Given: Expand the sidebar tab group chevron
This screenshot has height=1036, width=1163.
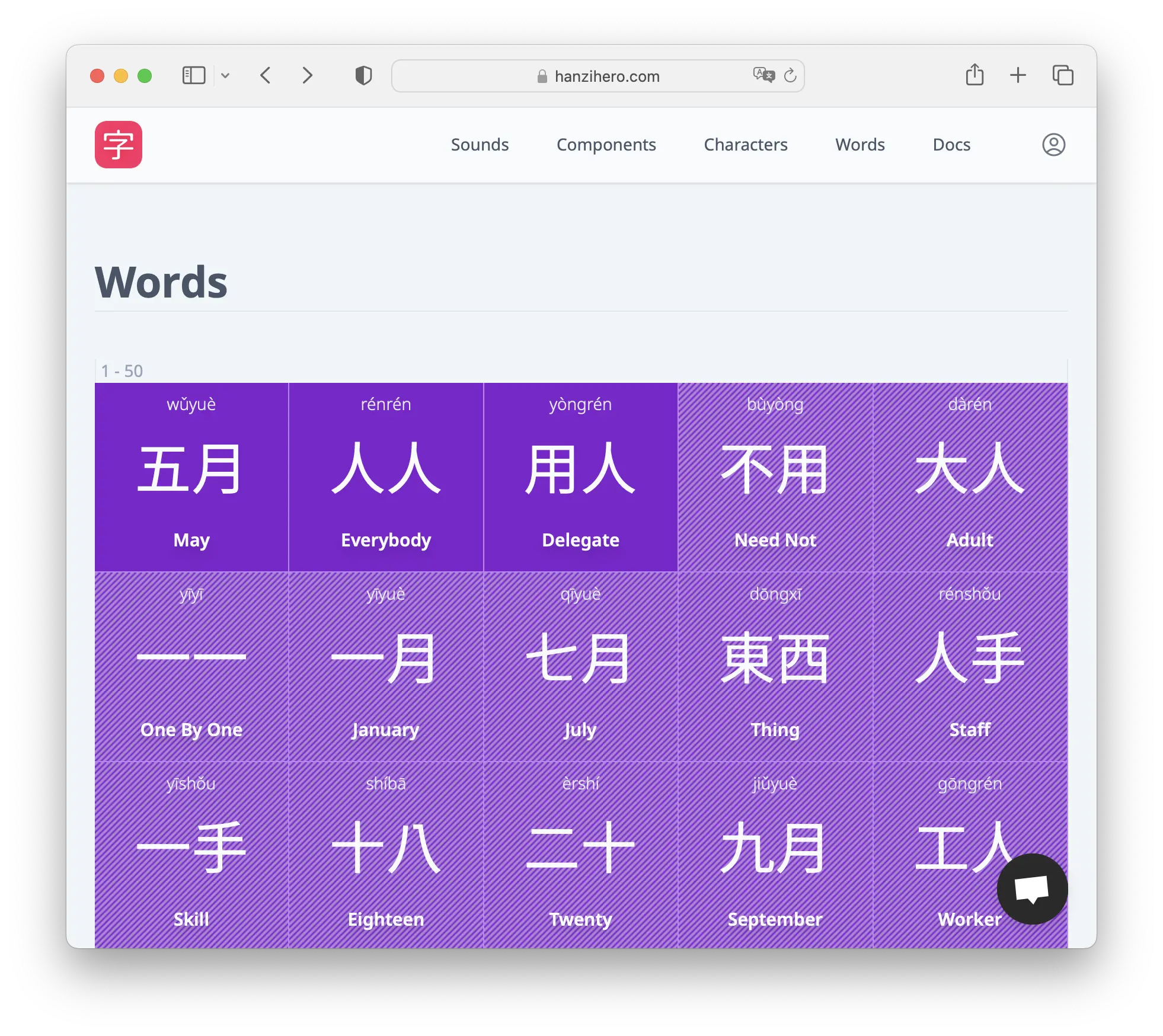Looking at the screenshot, I should 225,76.
